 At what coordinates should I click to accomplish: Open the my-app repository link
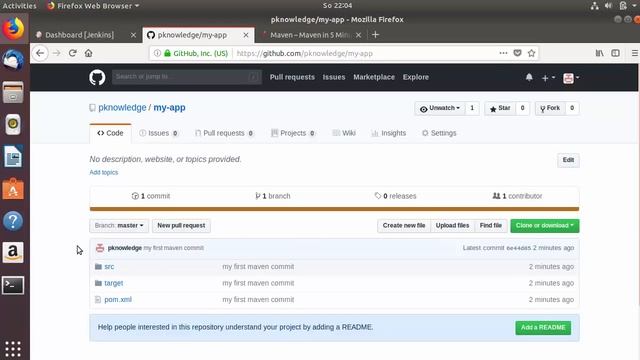tap(169, 107)
